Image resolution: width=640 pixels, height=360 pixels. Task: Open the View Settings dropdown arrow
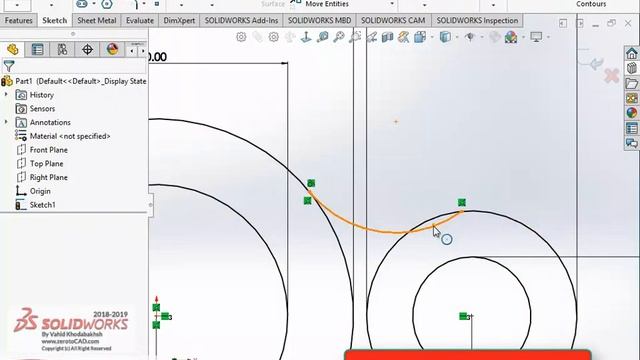tap(548, 38)
